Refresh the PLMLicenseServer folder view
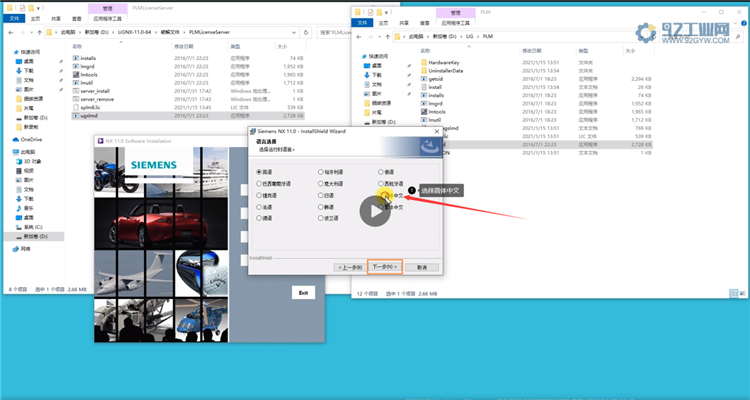Screen dimensions: 750x400 306,33
